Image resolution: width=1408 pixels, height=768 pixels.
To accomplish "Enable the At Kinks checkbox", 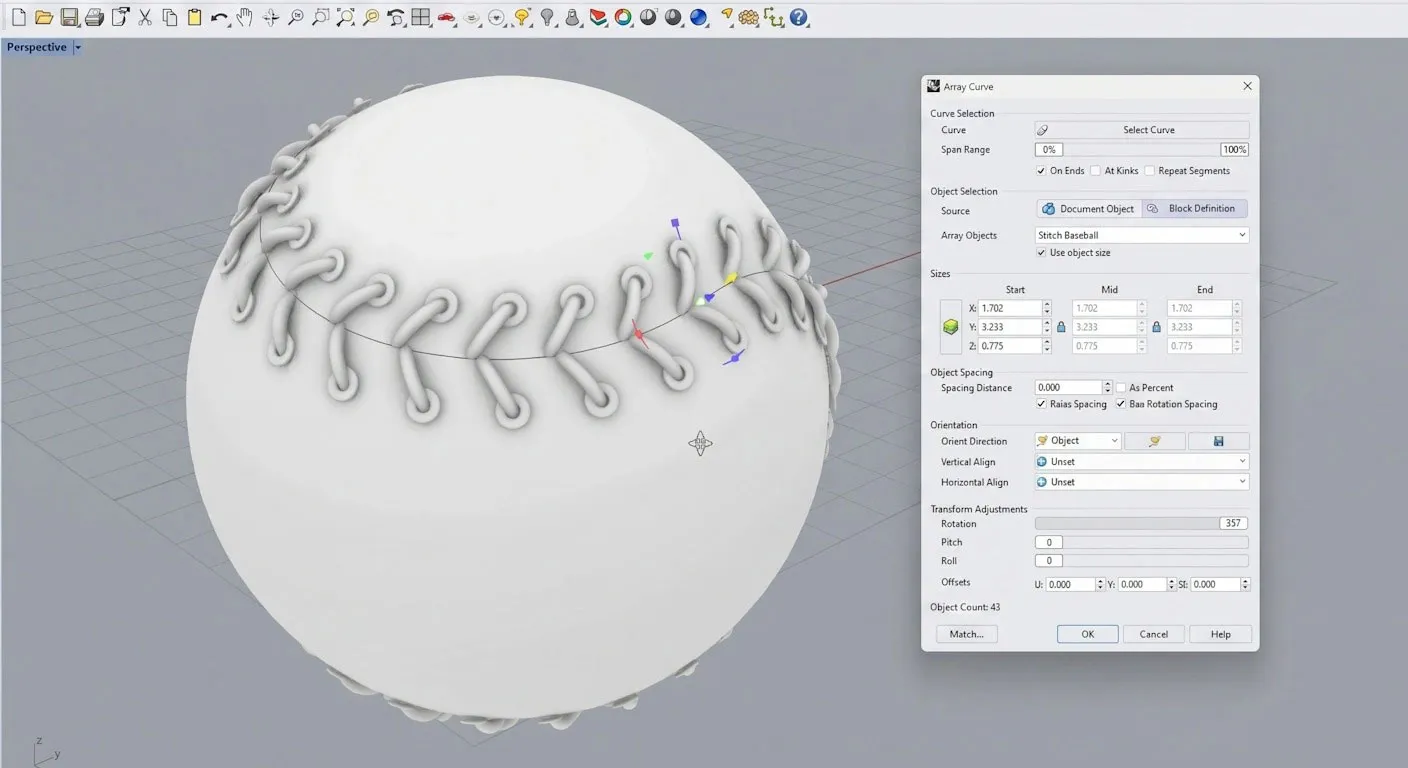I will tap(1095, 170).
